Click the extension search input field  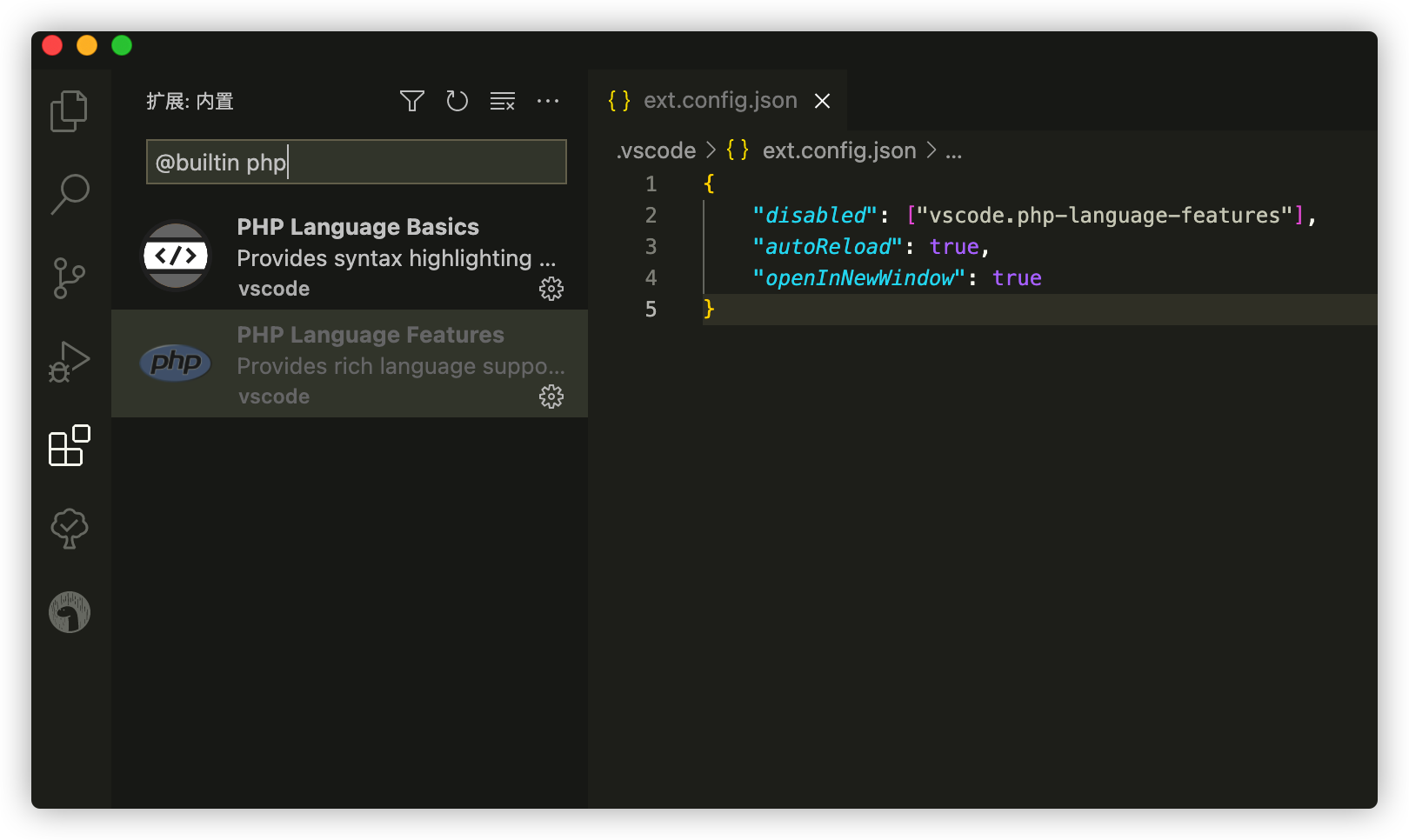356,162
